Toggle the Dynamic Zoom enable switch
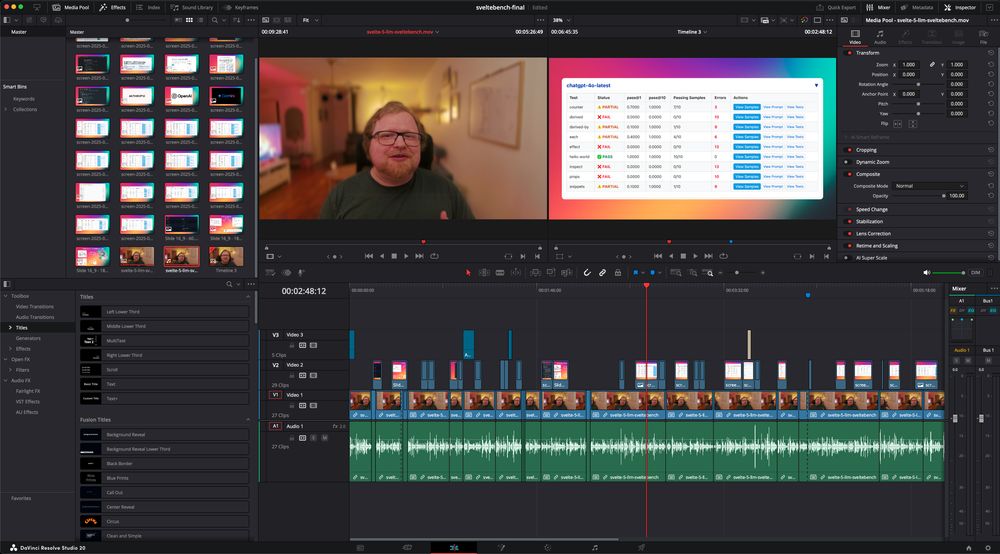1000x554 pixels. (x=846, y=162)
